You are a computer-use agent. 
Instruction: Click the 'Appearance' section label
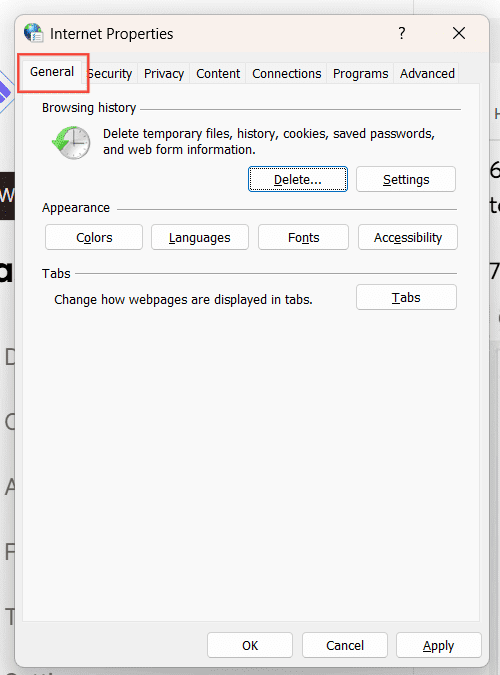[x=76, y=208]
